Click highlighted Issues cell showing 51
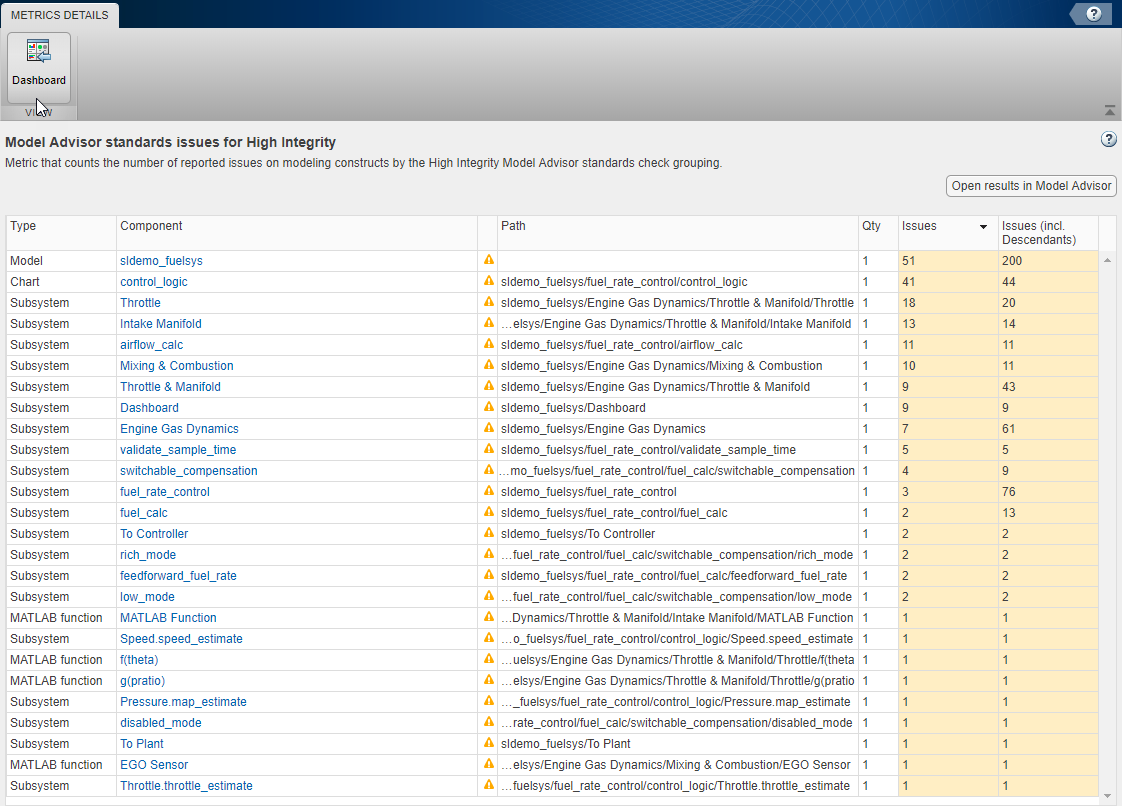The height and width of the screenshot is (806, 1122). [x=947, y=261]
